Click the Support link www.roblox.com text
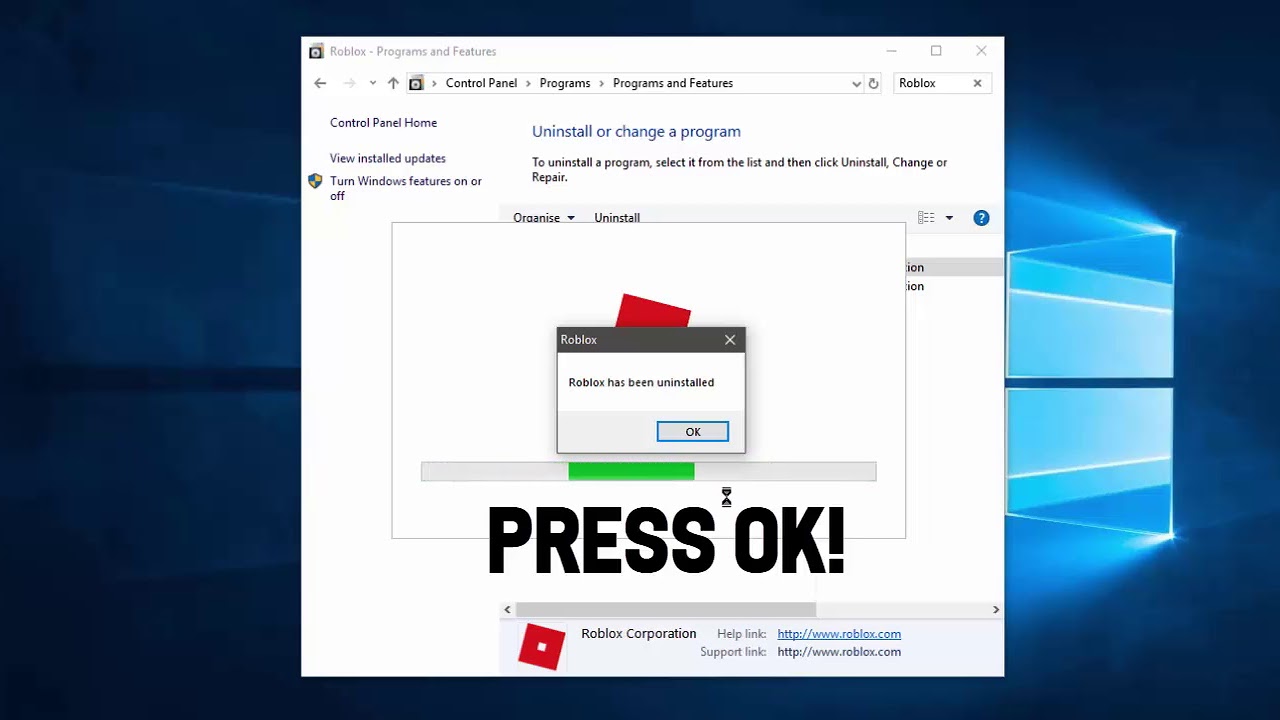Screen dimensions: 1280x720 pyautogui.click(x=839, y=652)
